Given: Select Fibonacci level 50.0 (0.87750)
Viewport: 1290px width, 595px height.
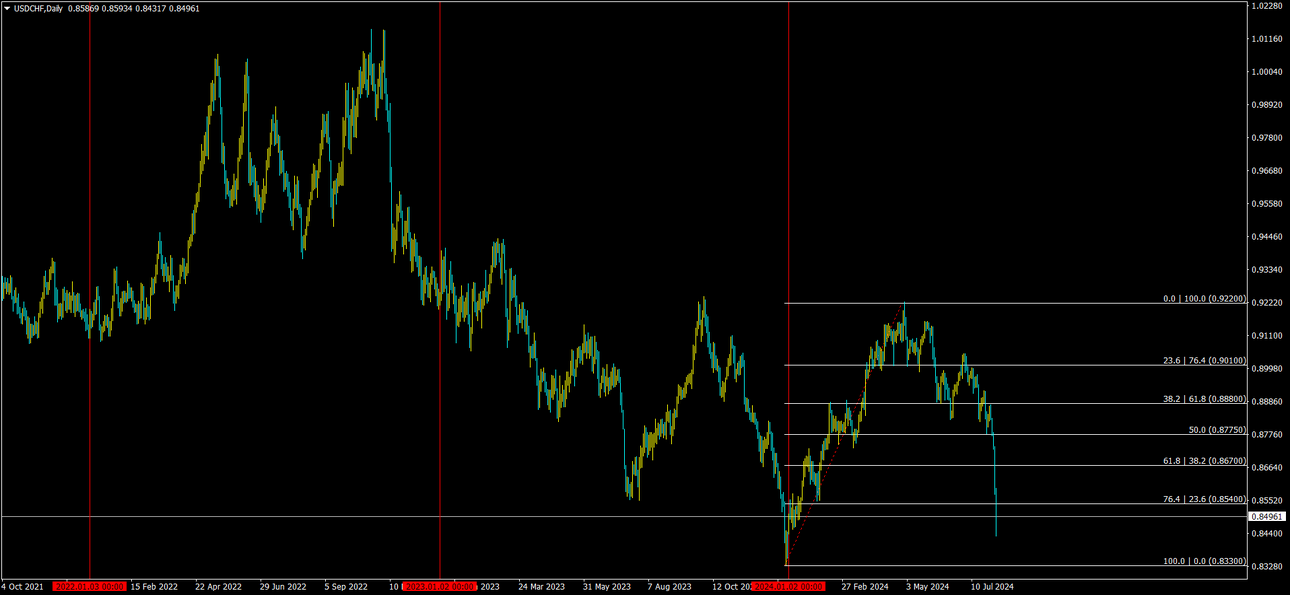Looking at the screenshot, I should point(1217,429).
